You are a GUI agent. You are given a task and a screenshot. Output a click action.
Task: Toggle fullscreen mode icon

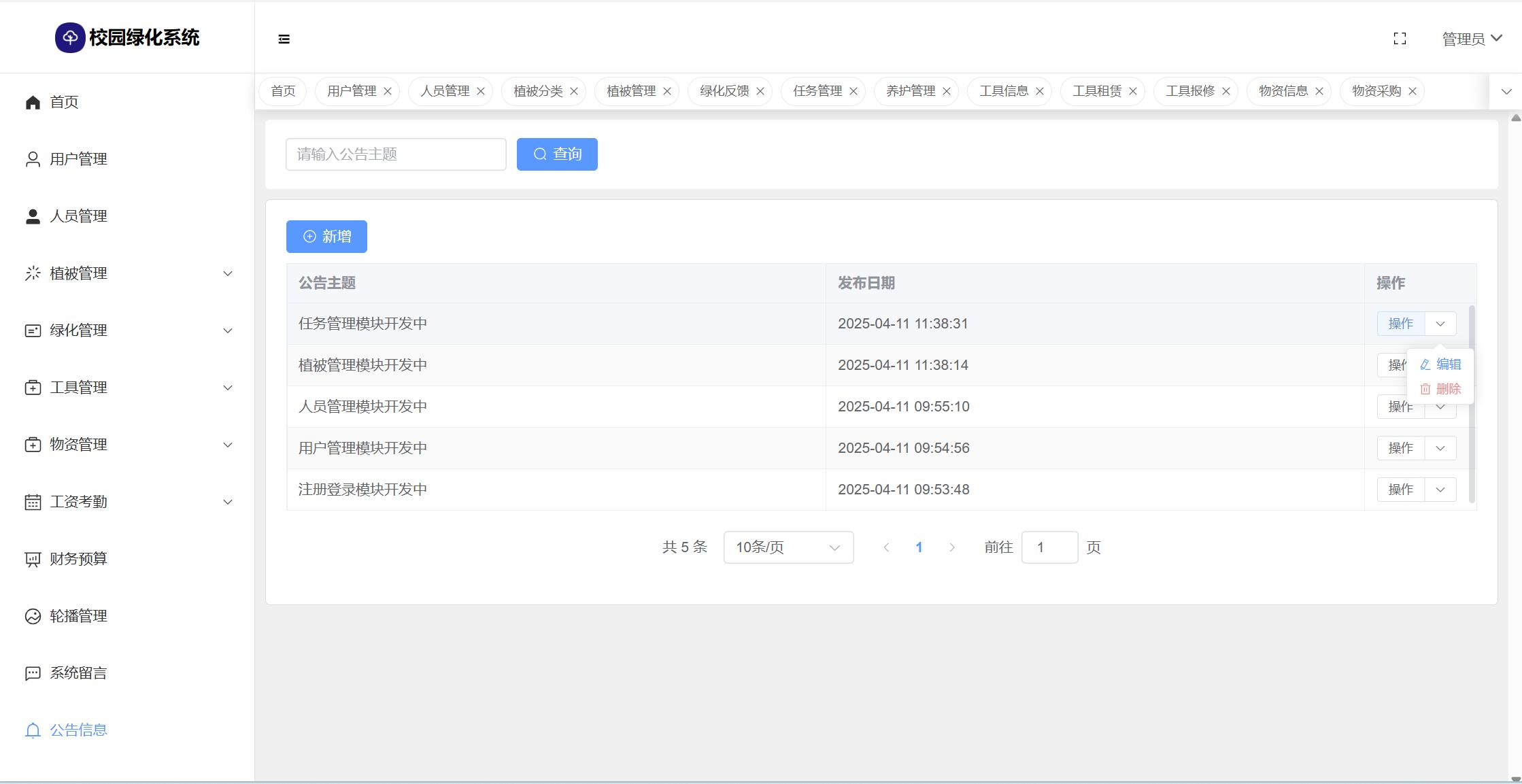click(x=1400, y=39)
